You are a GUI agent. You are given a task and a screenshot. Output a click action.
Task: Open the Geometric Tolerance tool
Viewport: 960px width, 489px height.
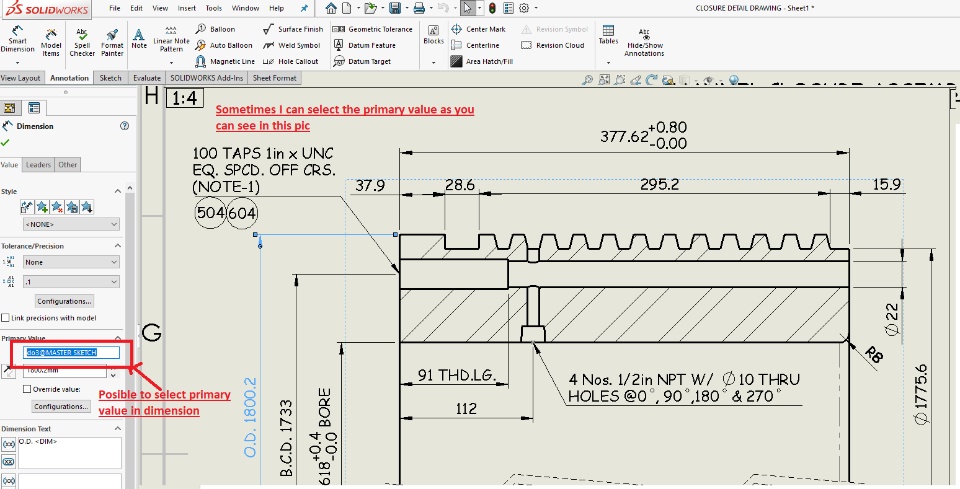[372, 29]
